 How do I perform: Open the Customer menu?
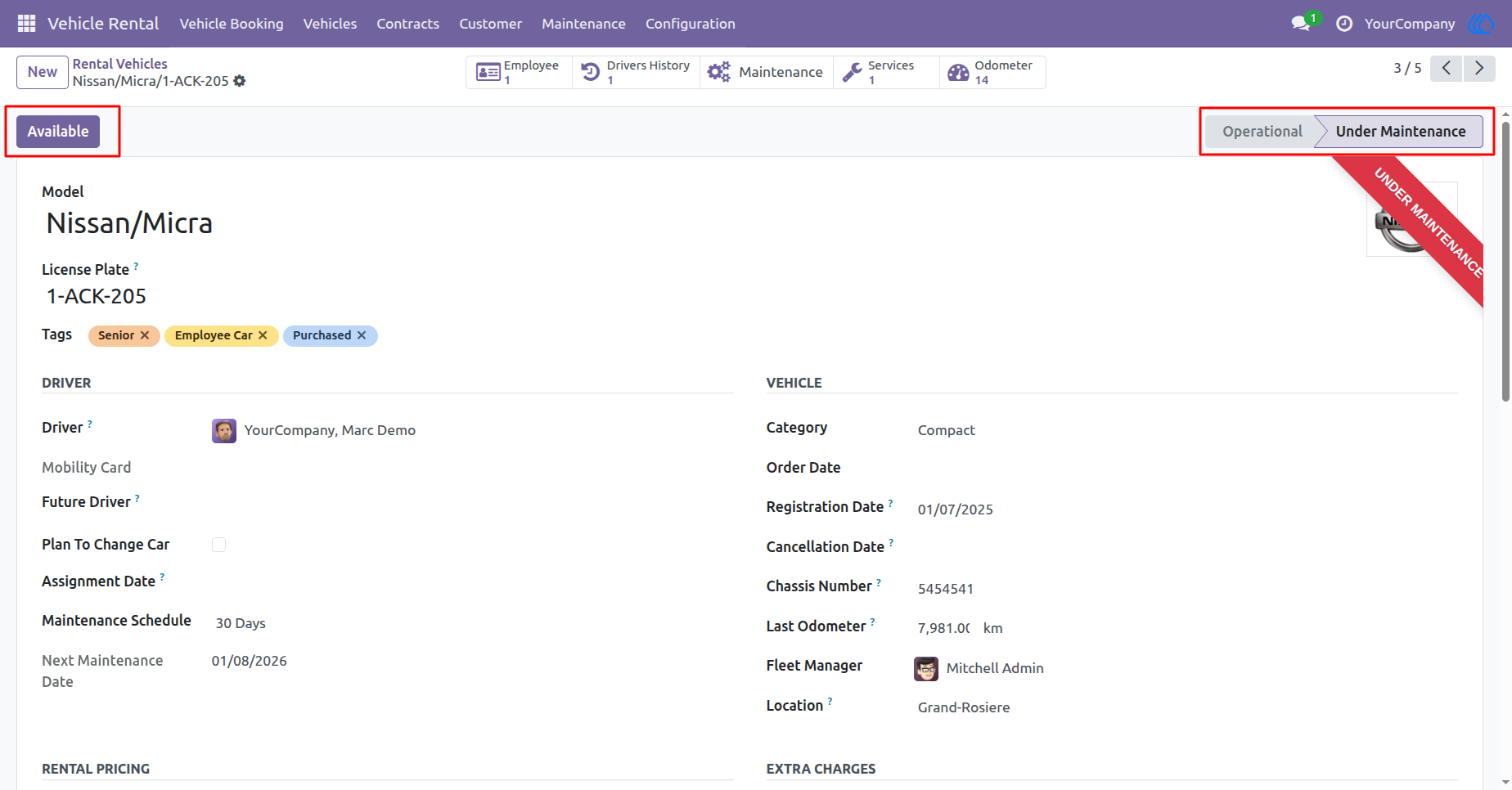coord(490,24)
